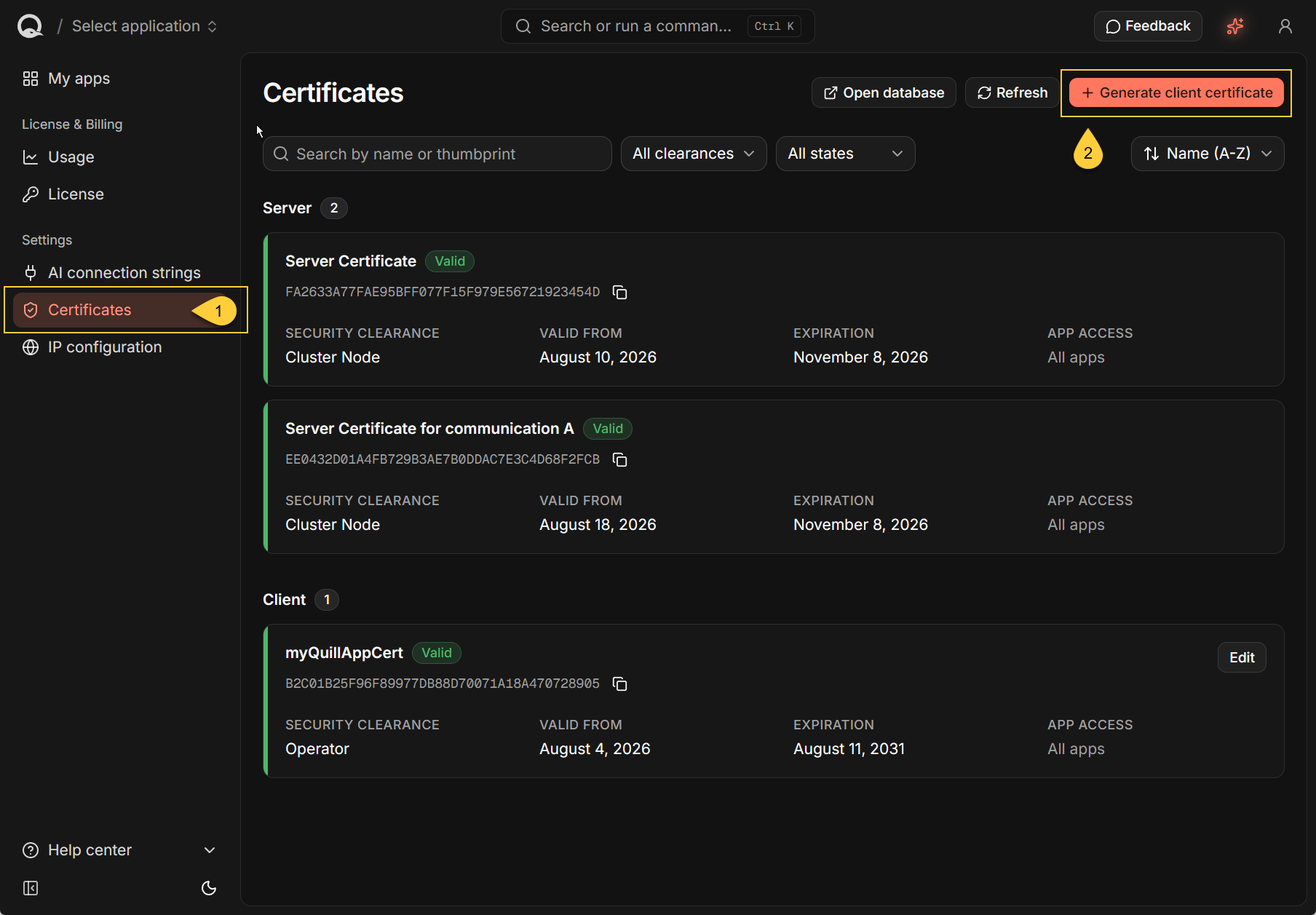This screenshot has width=1316, height=915.
Task: Open the user account profile icon
Action: pyautogui.click(x=1285, y=26)
